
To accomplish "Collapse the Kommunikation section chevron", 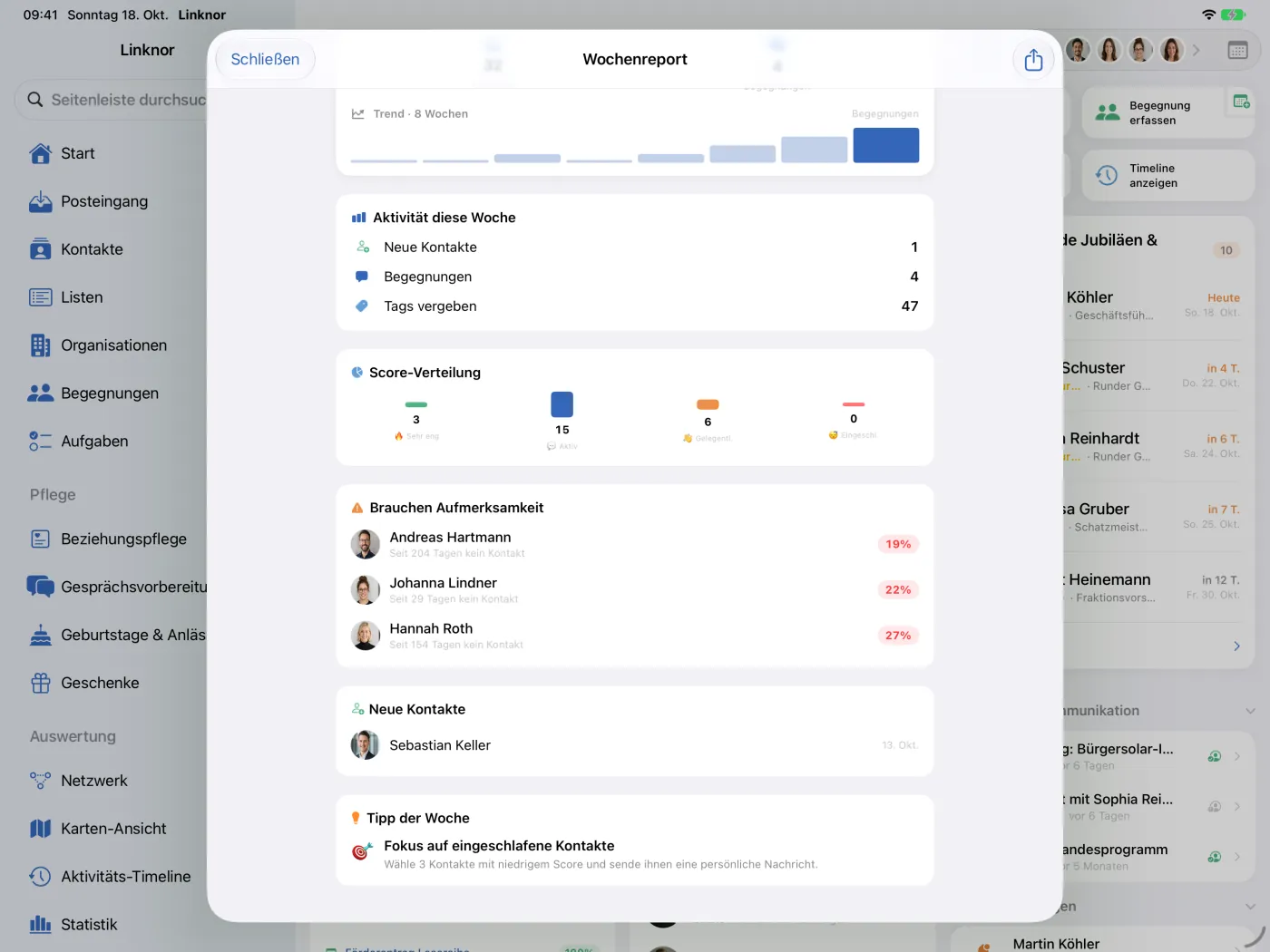I will point(1250,711).
